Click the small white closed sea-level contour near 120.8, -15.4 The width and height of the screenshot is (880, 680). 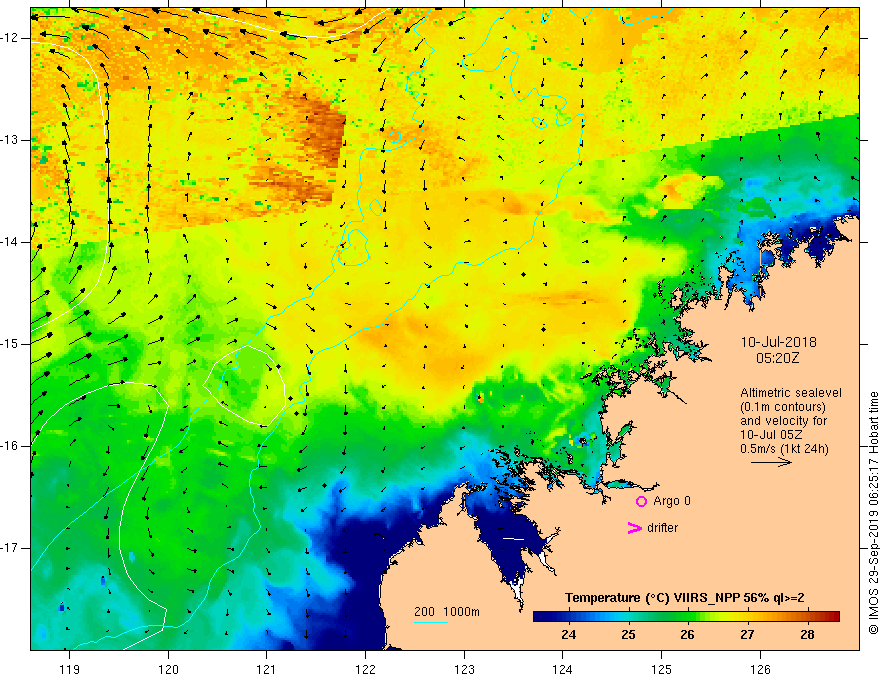point(245,385)
